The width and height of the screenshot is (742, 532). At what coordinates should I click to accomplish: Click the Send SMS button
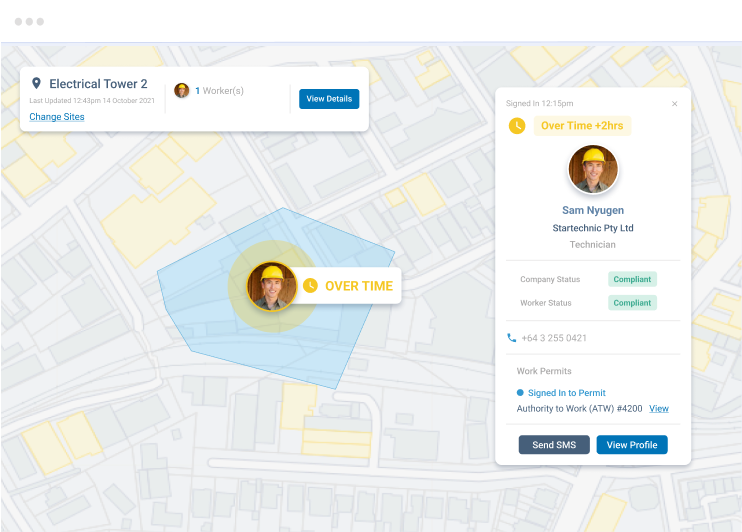(554, 445)
